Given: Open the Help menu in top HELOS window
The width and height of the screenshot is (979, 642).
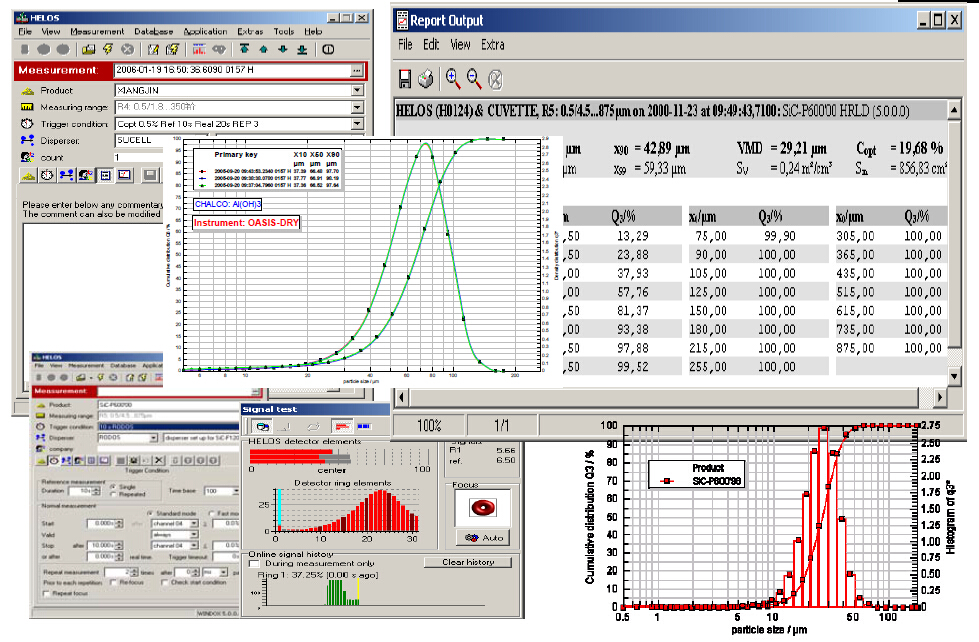Looking at the screenshot, I should (313, 31).
